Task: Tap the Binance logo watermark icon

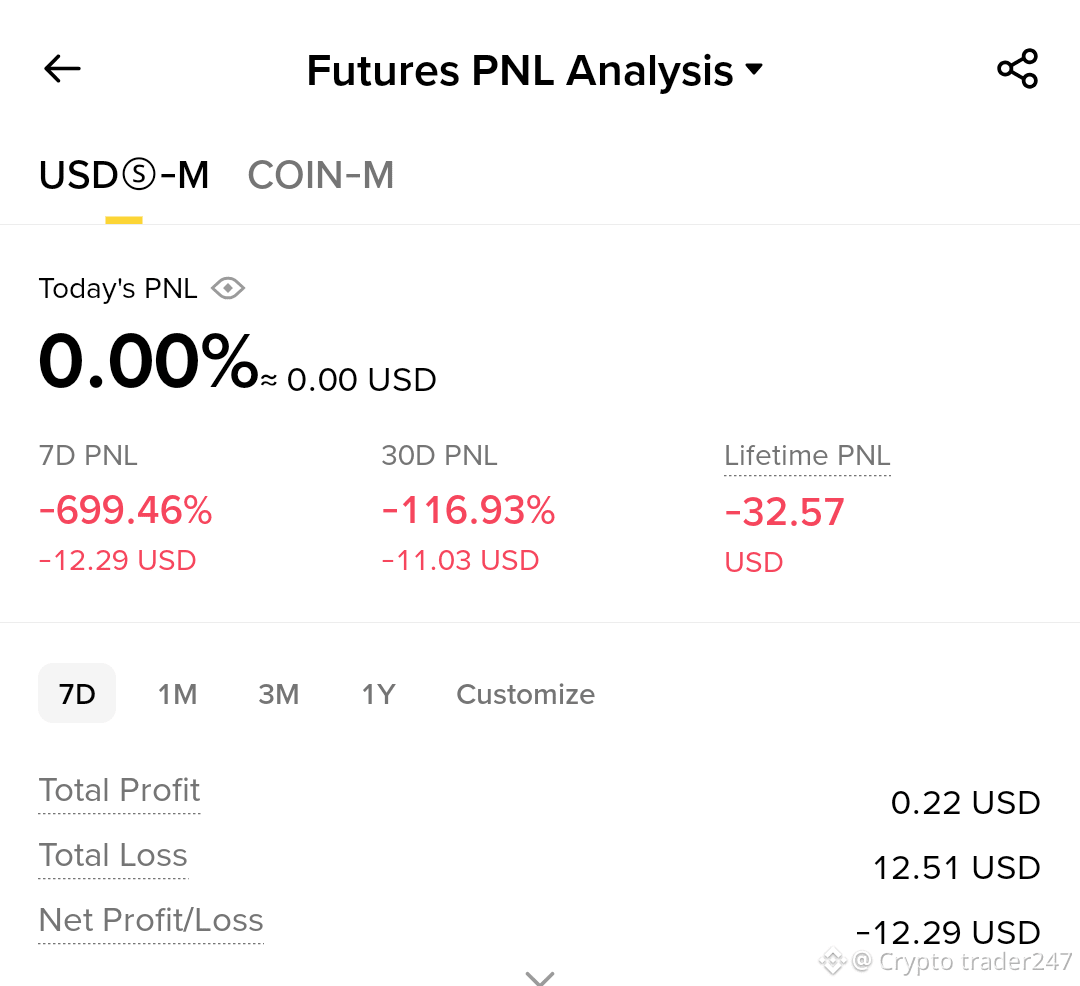Action: click(832, 961)
